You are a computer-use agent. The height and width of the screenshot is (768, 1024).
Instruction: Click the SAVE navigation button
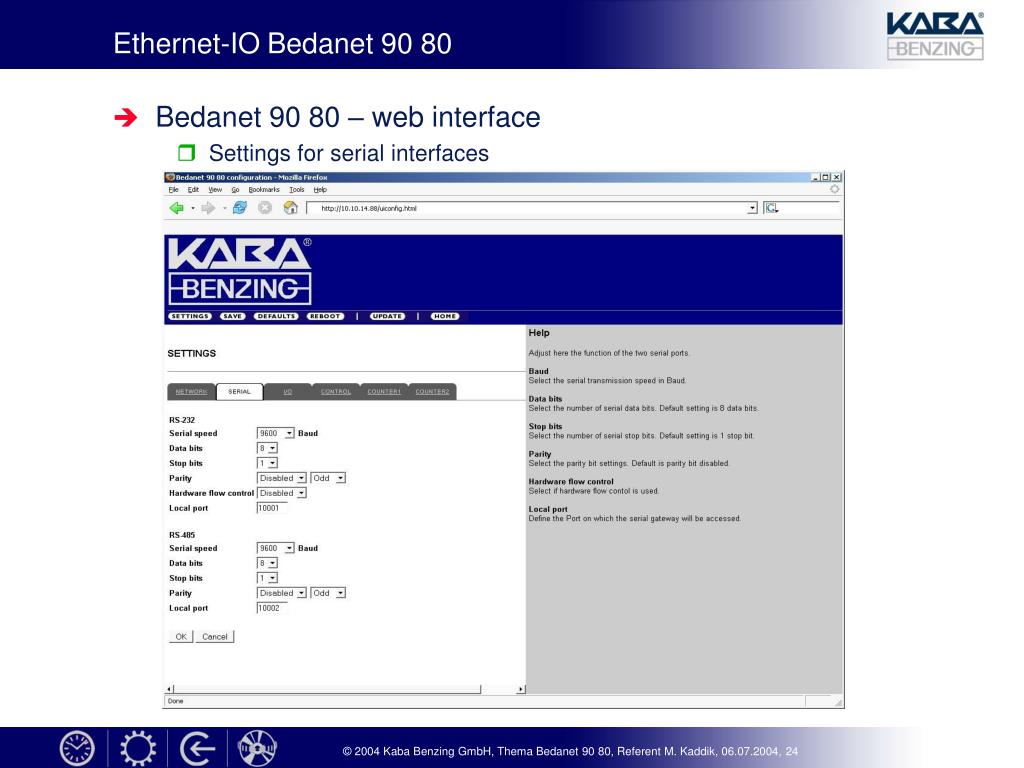232,316
